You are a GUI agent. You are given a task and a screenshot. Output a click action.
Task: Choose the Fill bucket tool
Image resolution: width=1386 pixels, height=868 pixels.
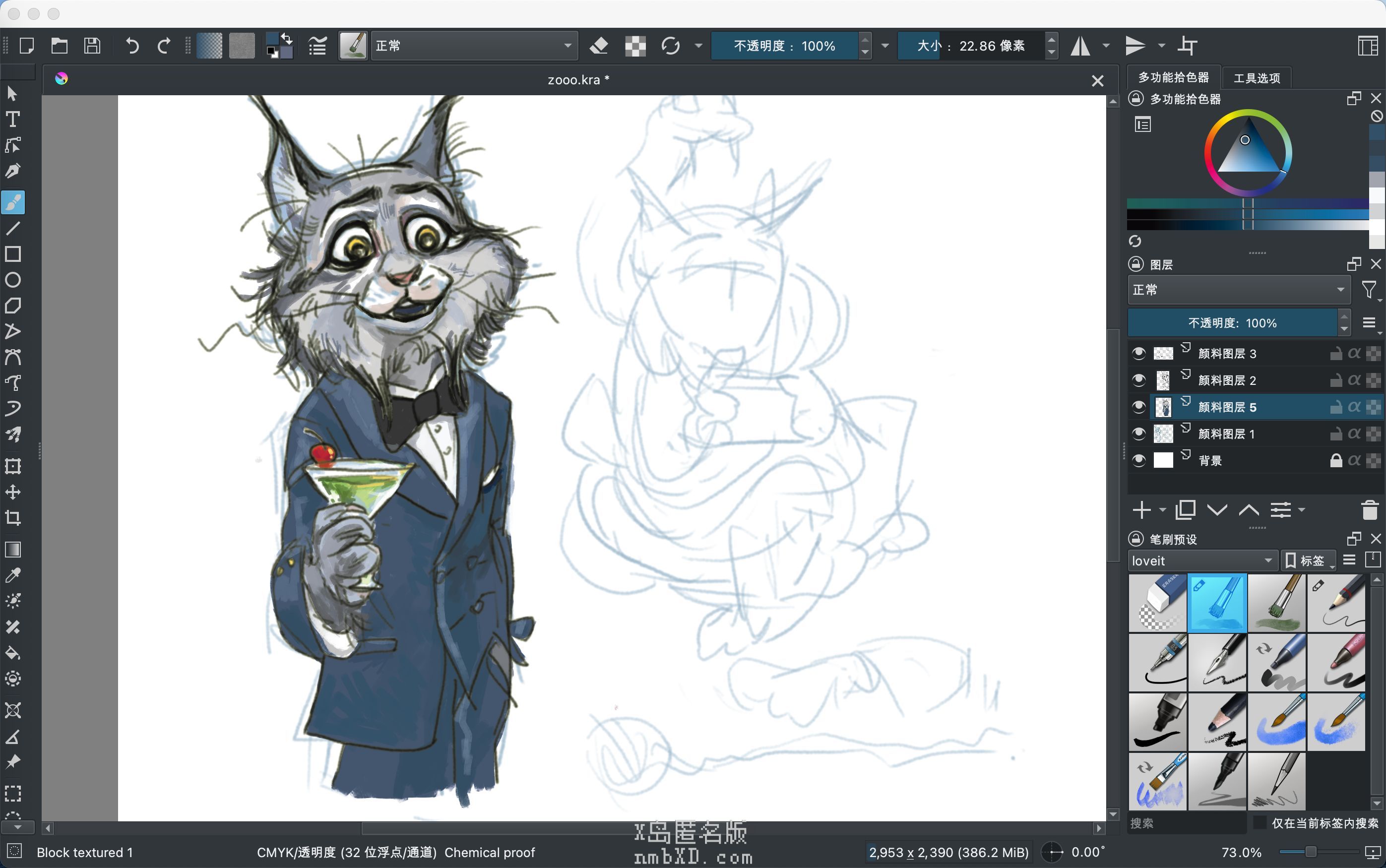[12, 653]
